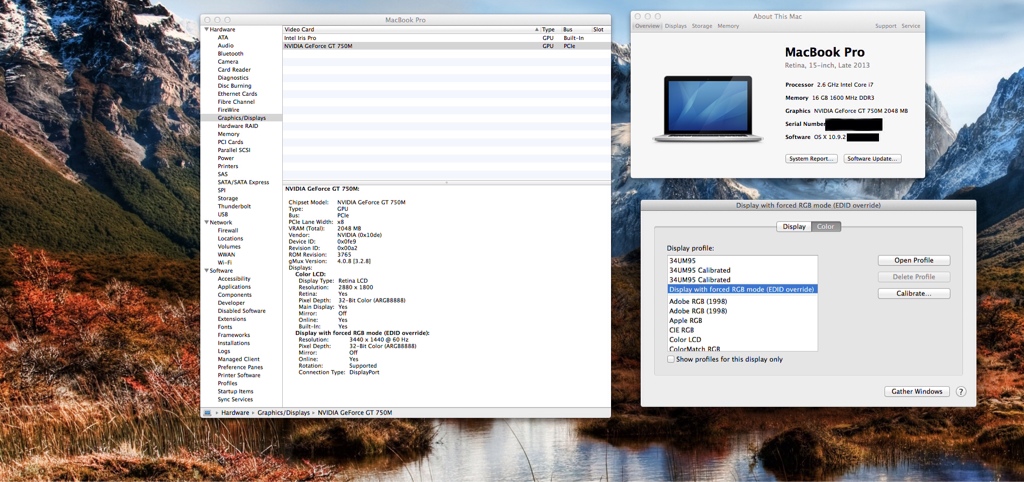The height and width of the screenshot is (482, 1024).
Task: Click the Open Profile button
Action: [x=914, y=260]
